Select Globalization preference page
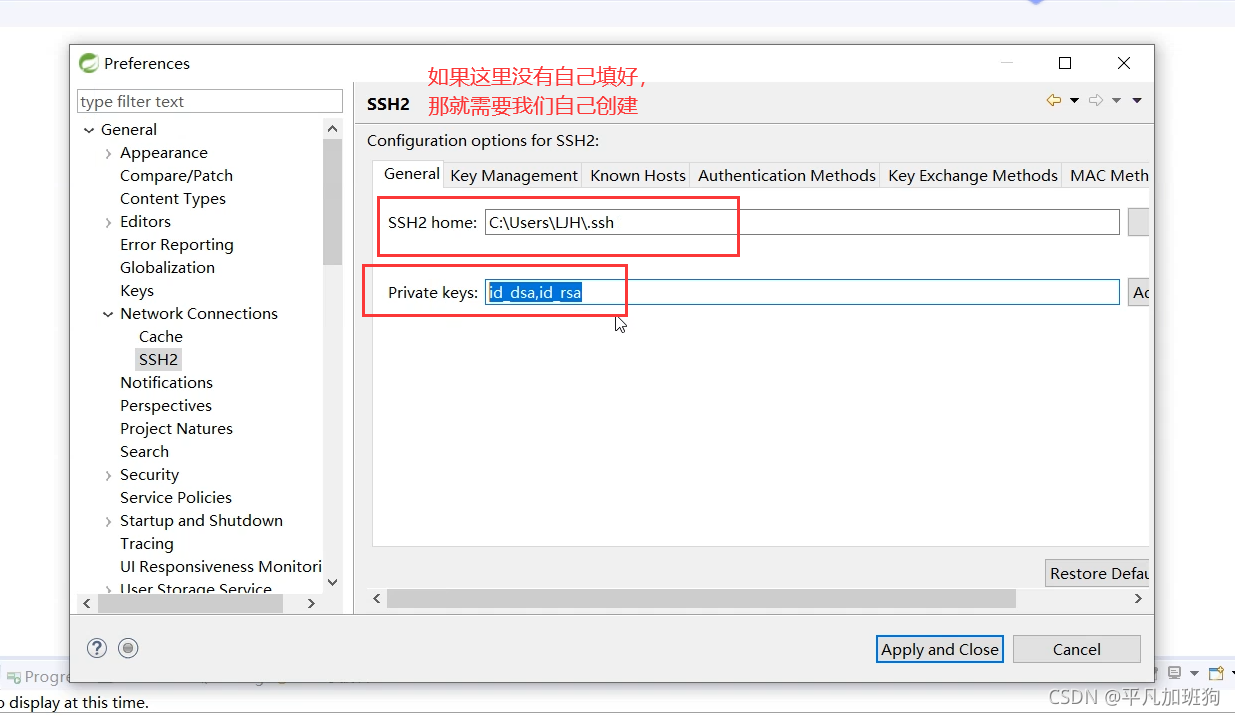1235x716 pixels. tap(167, 268)
